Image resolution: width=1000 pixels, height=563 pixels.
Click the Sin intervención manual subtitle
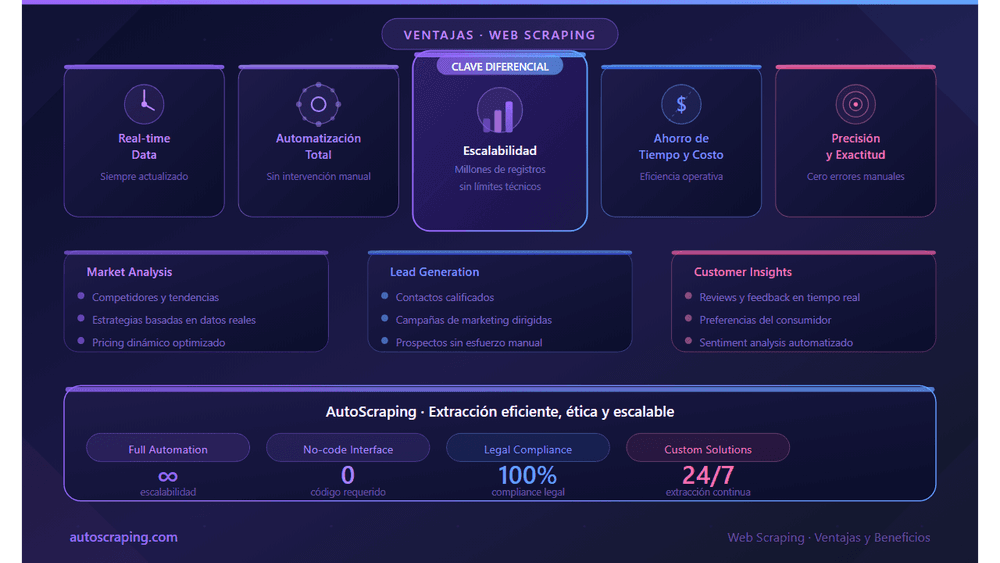tap(318, 177)
